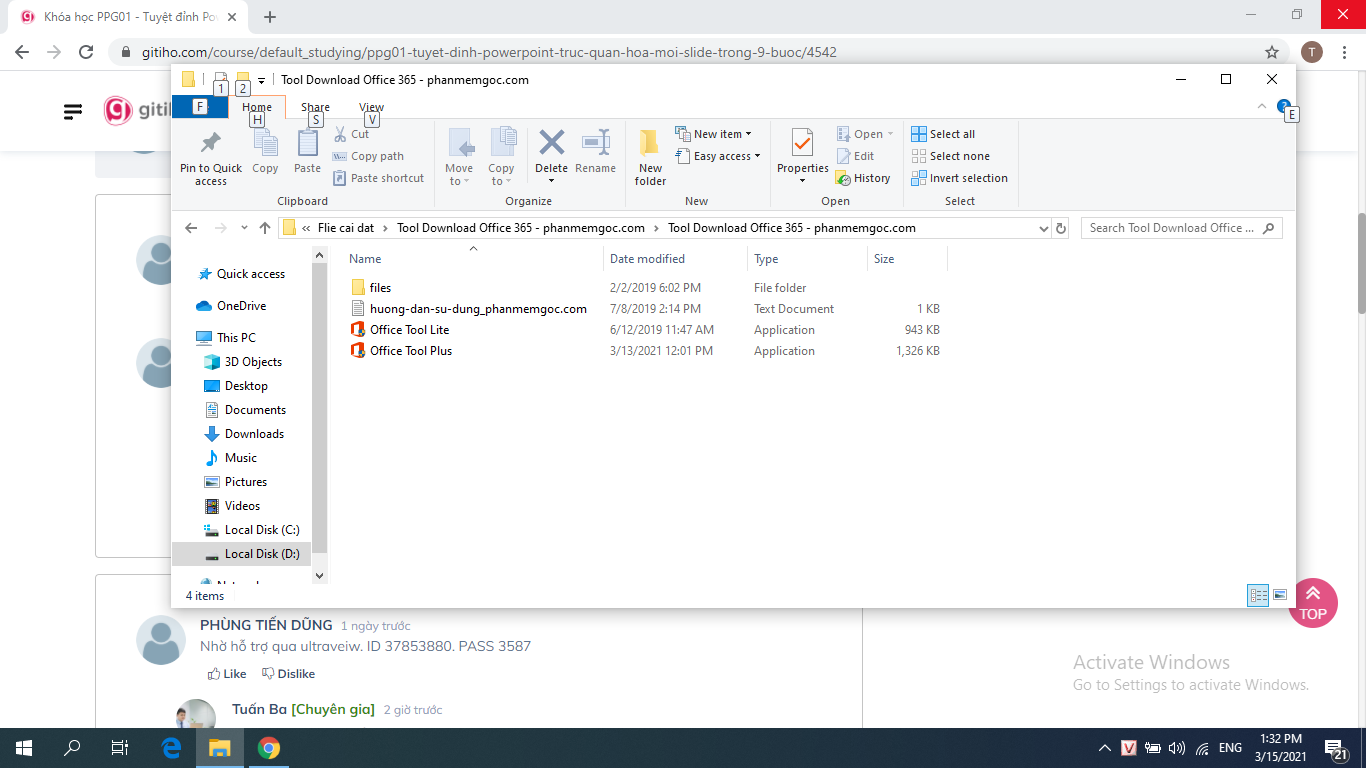Click Edit in the Open group
The height and width of the screenshot is (768, 1366).
[855, 156]
